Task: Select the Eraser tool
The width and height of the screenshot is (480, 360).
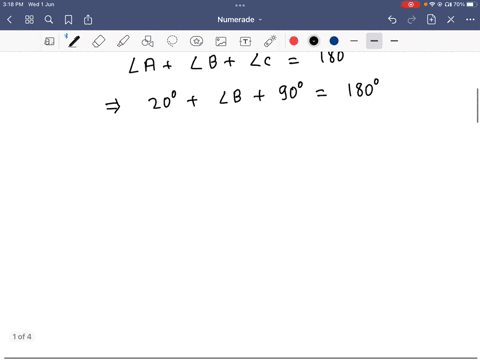Action: click(x=99, y=41)
